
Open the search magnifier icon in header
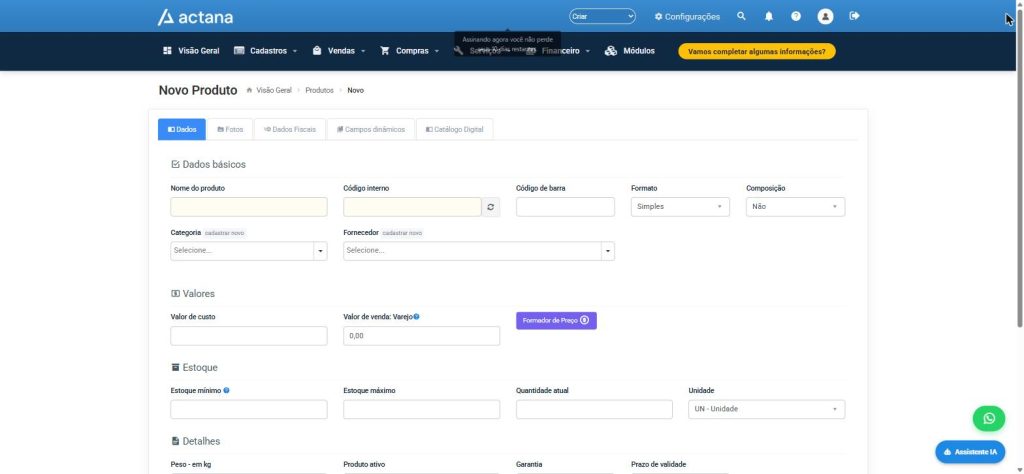(x=741, y=16)
